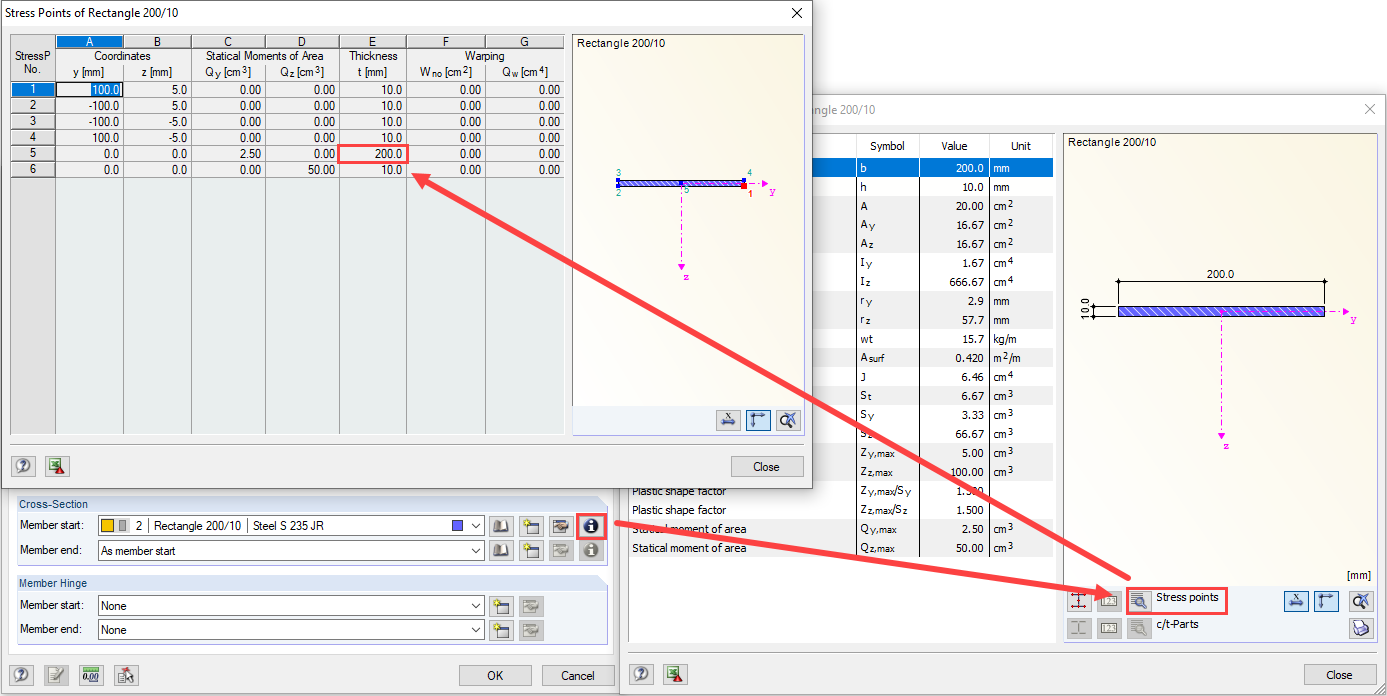Open help in Edit Member dialog

click(22, 675)
